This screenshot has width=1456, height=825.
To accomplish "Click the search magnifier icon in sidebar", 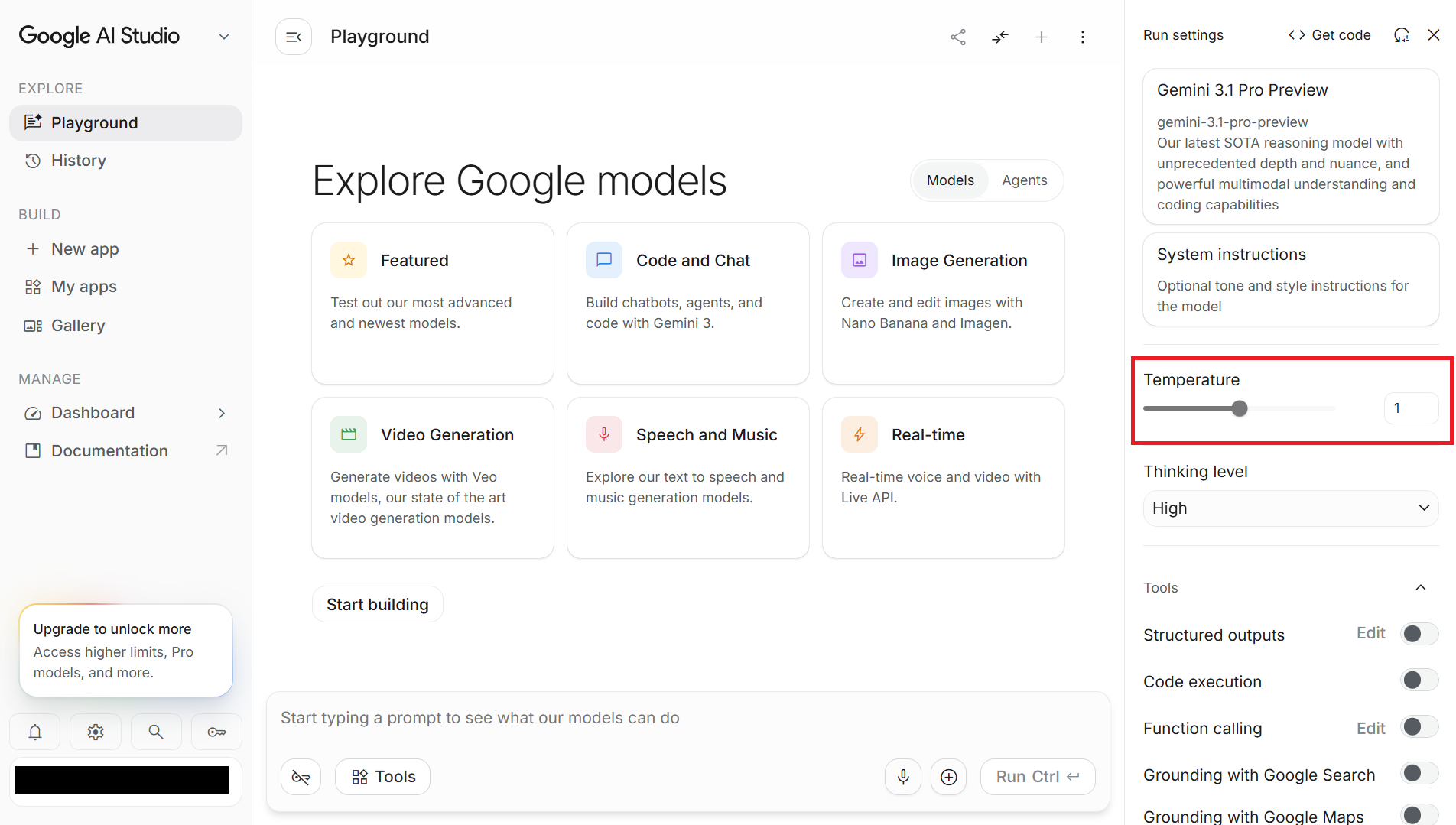I will (x=156, y=732).
